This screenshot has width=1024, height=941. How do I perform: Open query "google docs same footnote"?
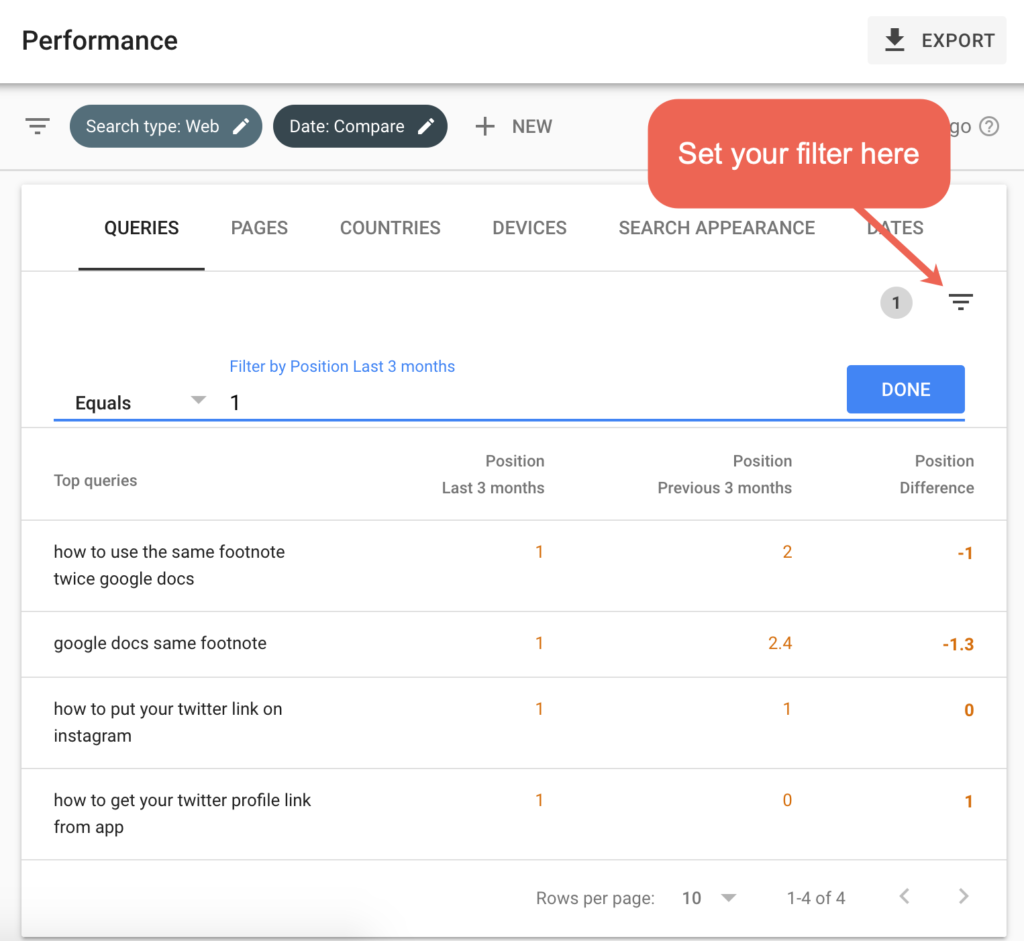coord(160,643)
